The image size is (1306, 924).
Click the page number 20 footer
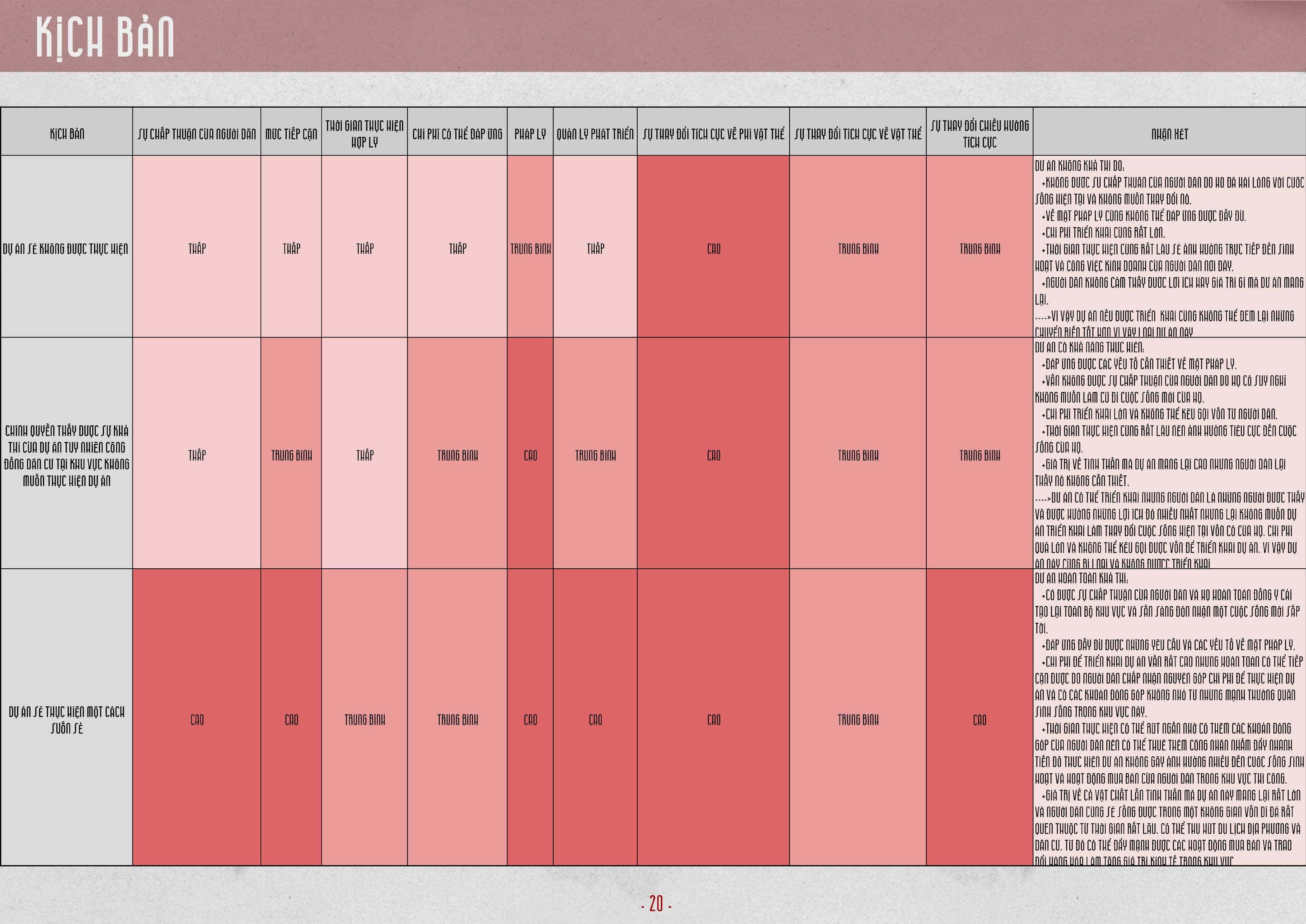coord(656,903)
